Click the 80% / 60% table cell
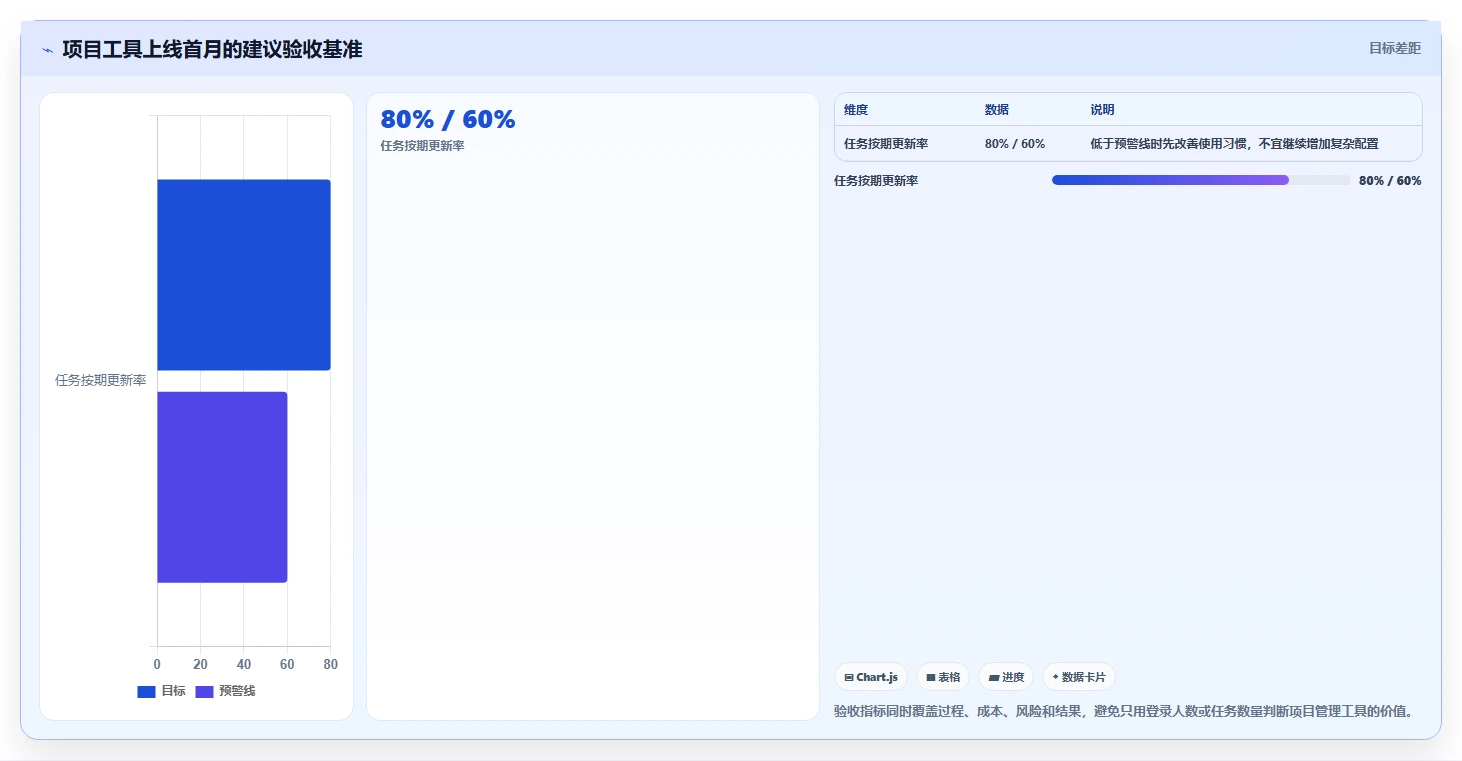The height and width of the screenshot is (761, 1462). (1015, 144)
